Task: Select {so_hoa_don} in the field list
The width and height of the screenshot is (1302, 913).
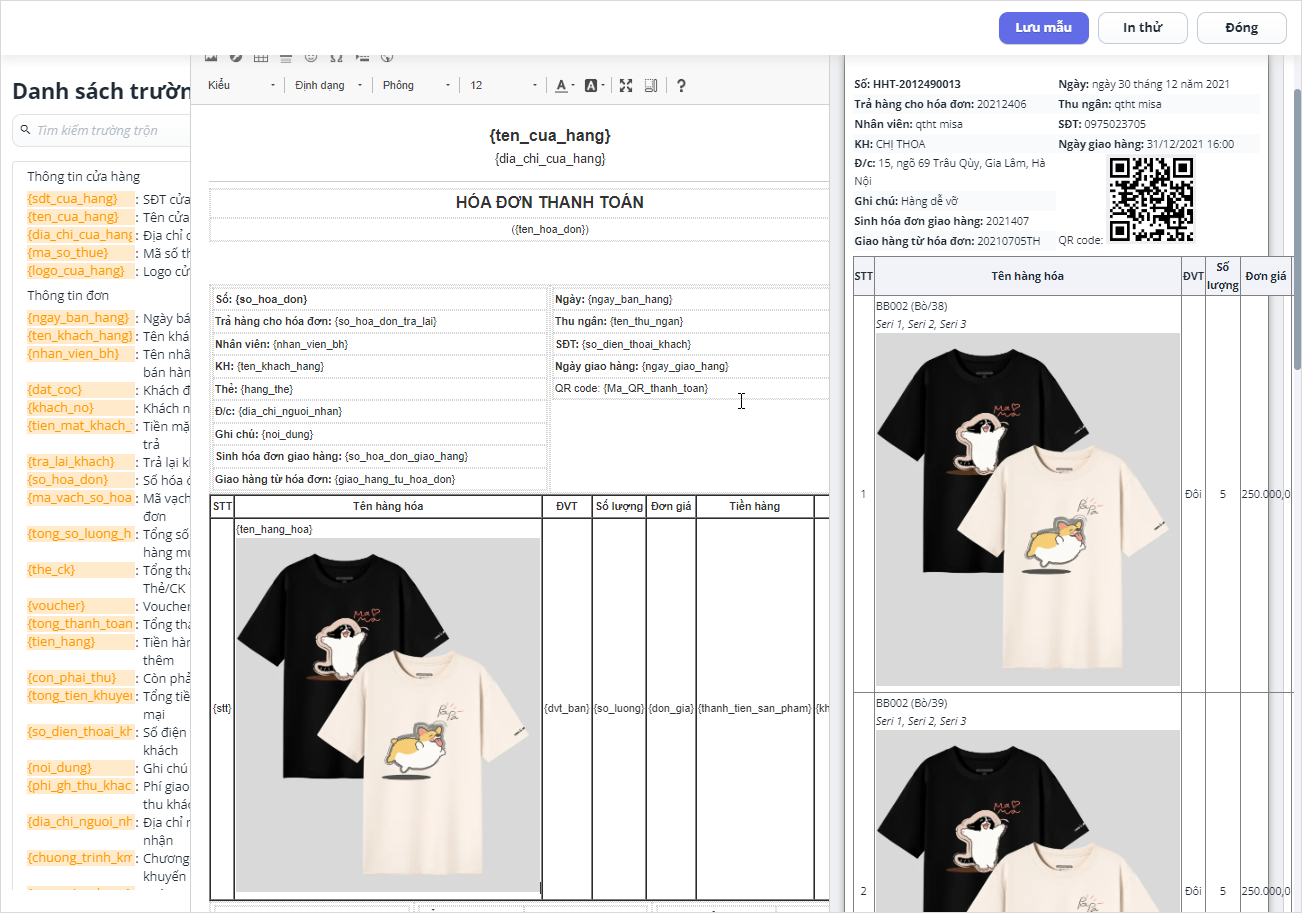Action: click(79, 480)
